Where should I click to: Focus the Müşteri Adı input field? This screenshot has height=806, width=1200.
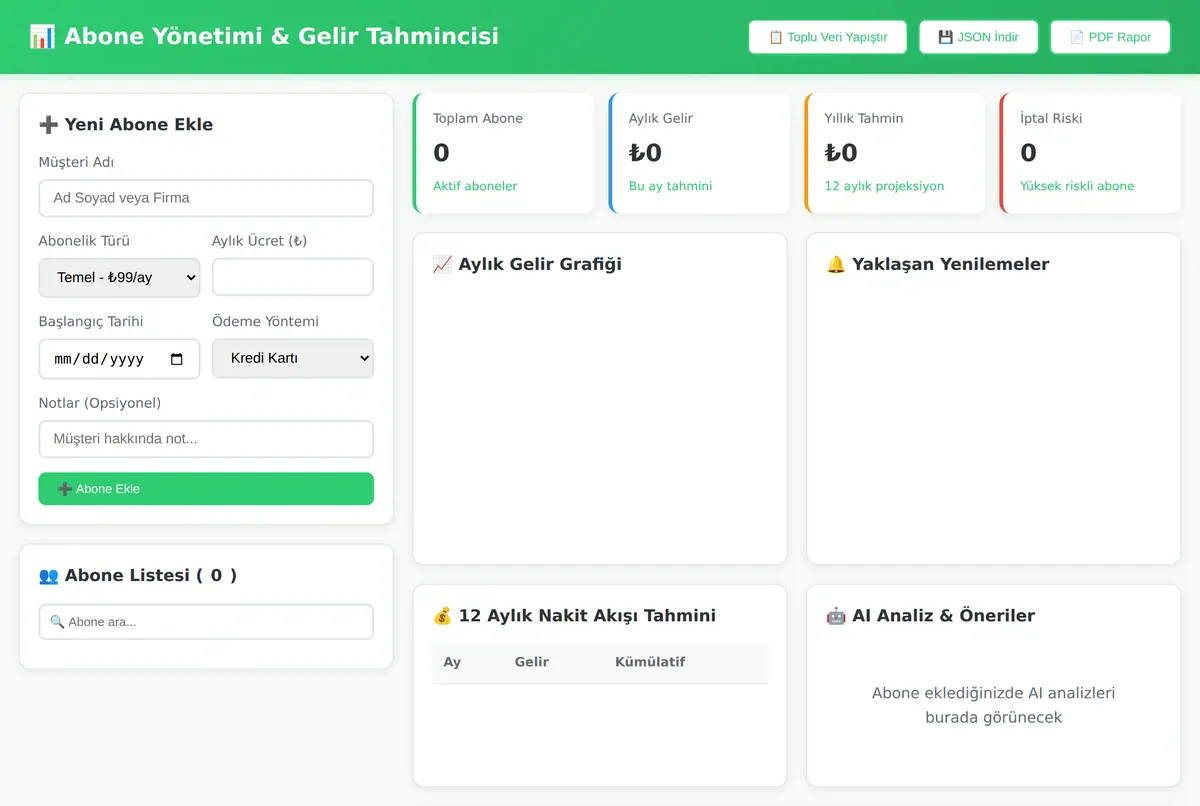pos(206,198)
